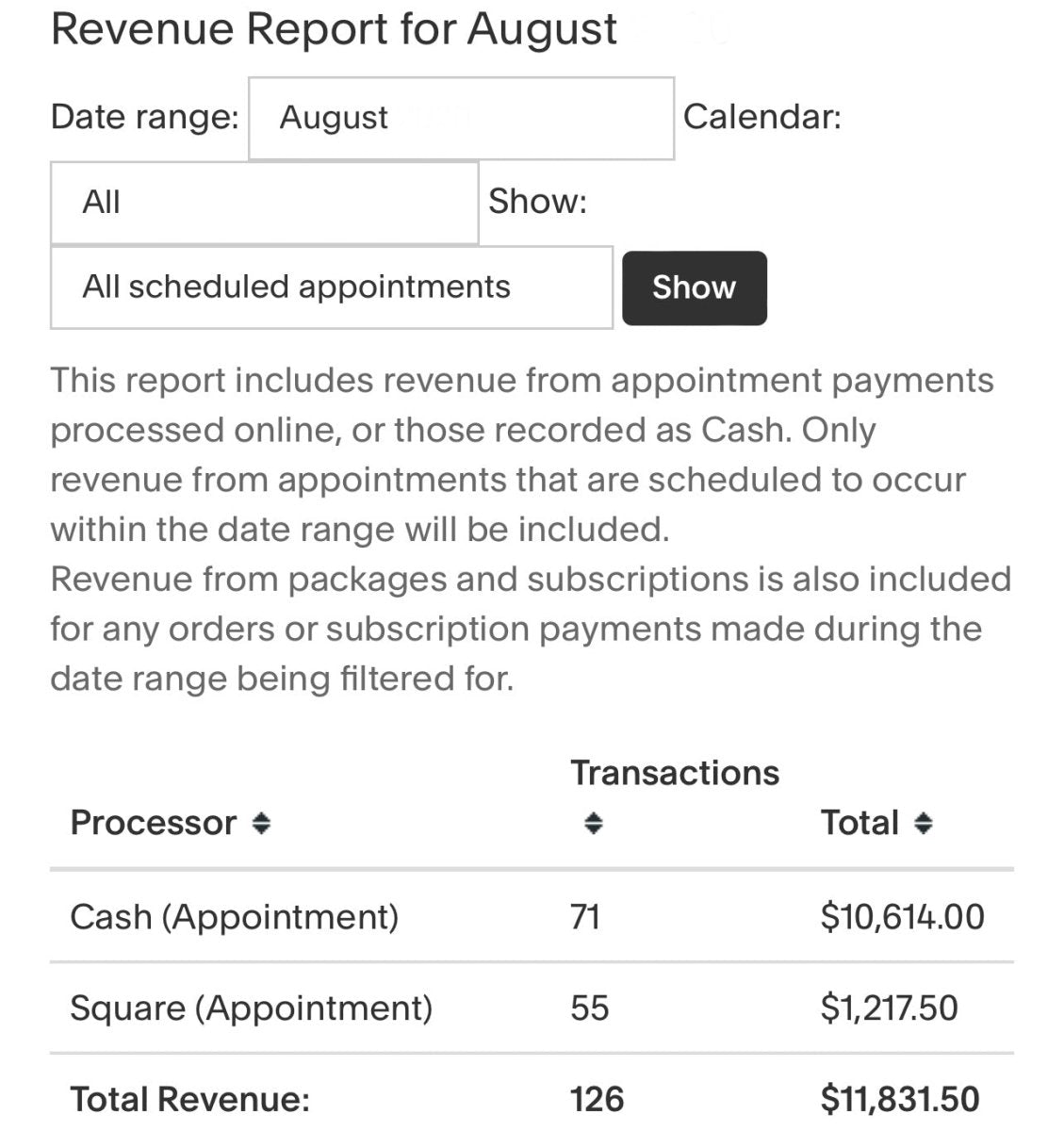
Task: Click the Processor column header text
Action: tap(153, 823)
